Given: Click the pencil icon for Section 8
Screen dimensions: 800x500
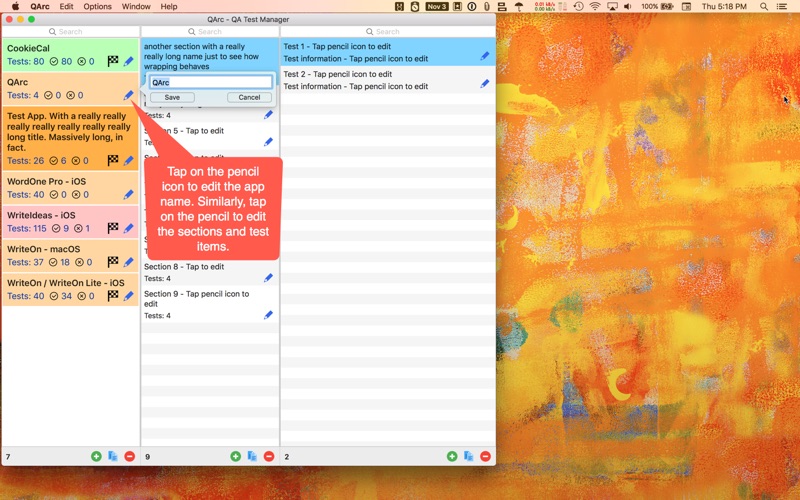Looking at the screenshot, I should point(268,278).
